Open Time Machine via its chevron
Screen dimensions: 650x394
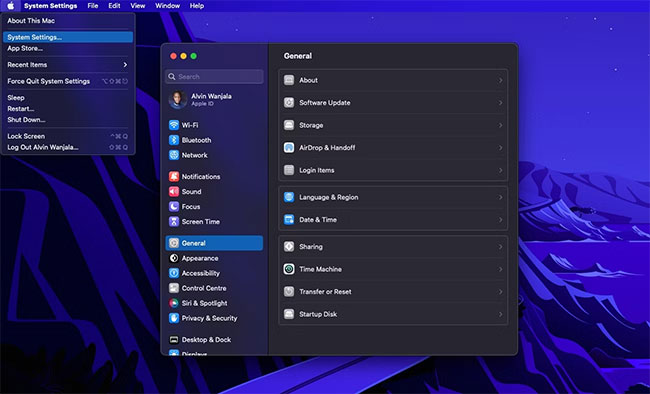500,269
